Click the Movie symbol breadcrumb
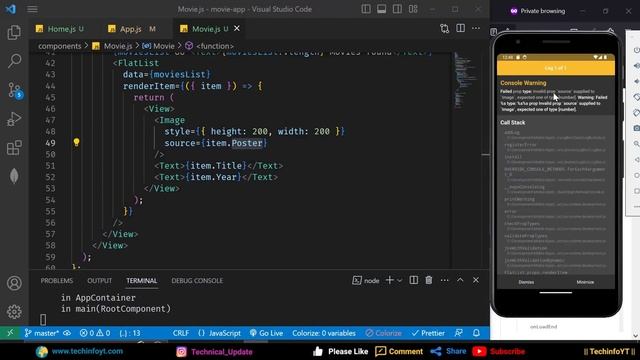 coord(159,46)
